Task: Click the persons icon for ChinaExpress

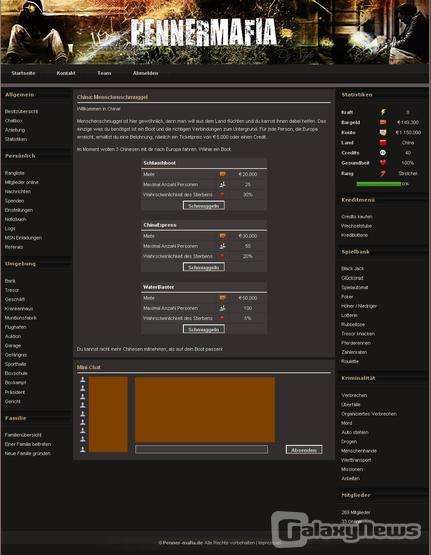Action: pos(222,246)
